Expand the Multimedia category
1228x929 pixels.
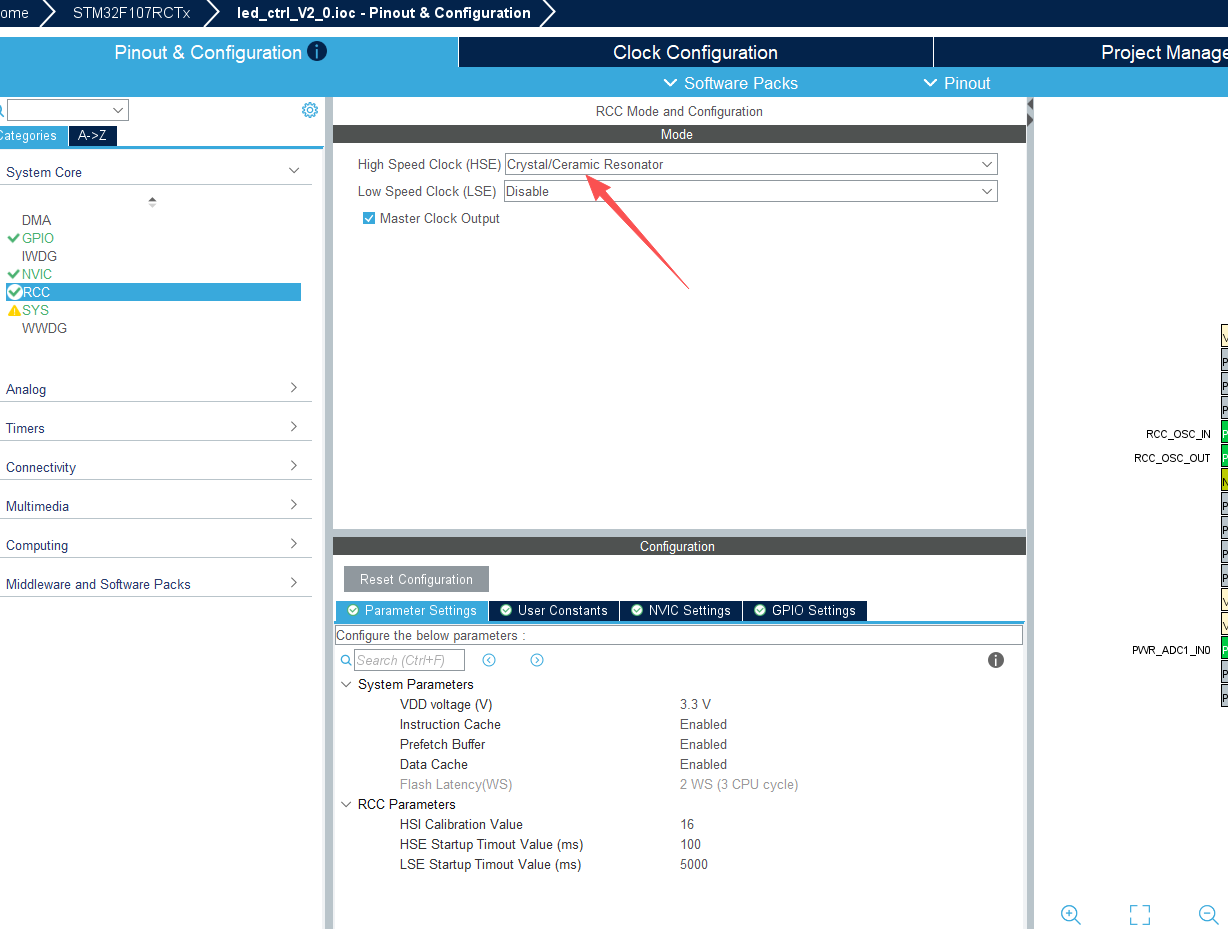tap(294, 505)
